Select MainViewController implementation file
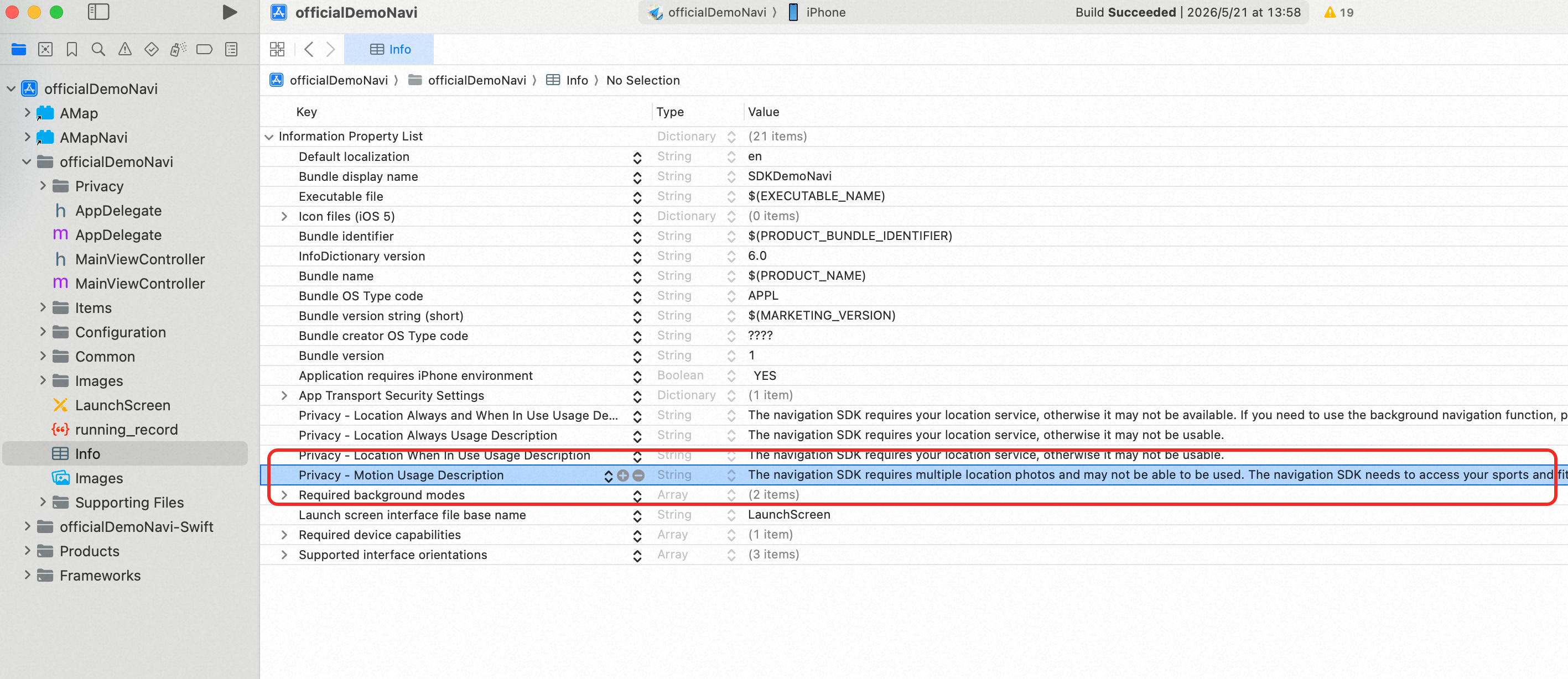 (129, 284)
